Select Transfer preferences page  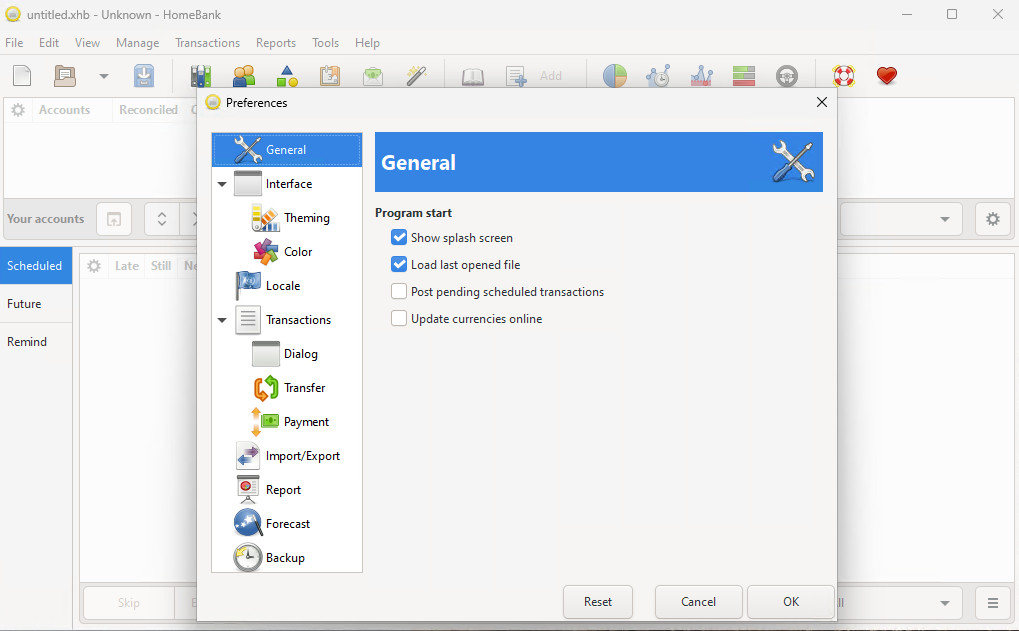click(289, 388)
